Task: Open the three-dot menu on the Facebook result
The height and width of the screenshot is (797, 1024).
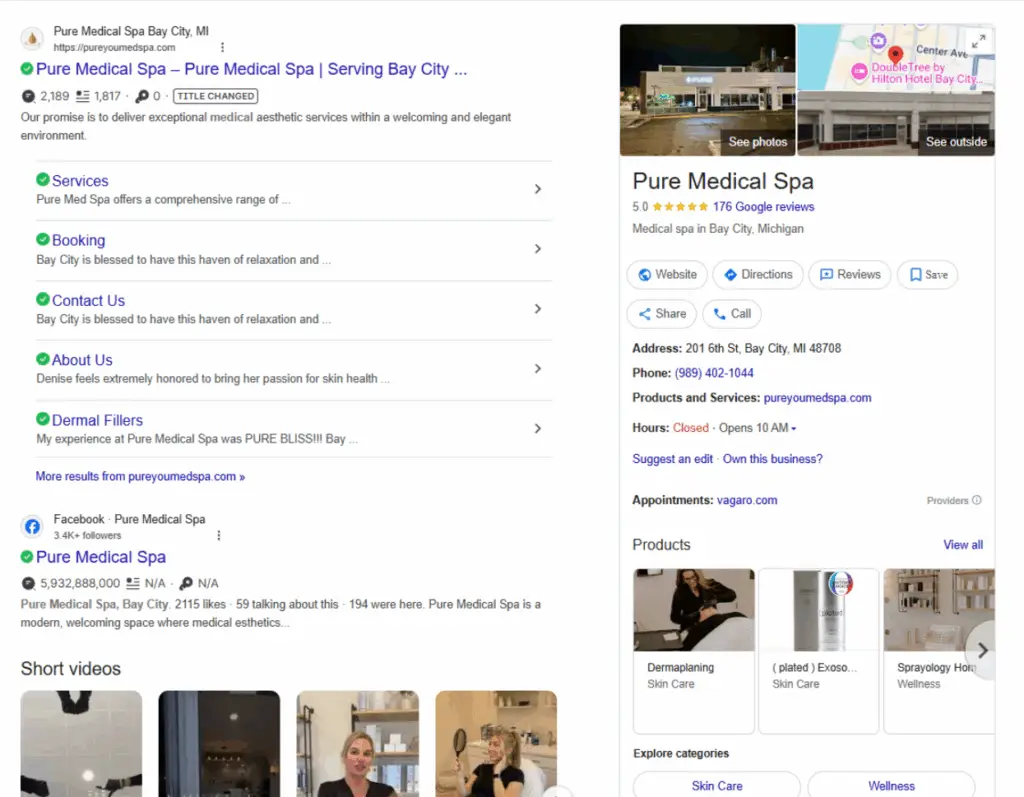Action: pos(219,535)
